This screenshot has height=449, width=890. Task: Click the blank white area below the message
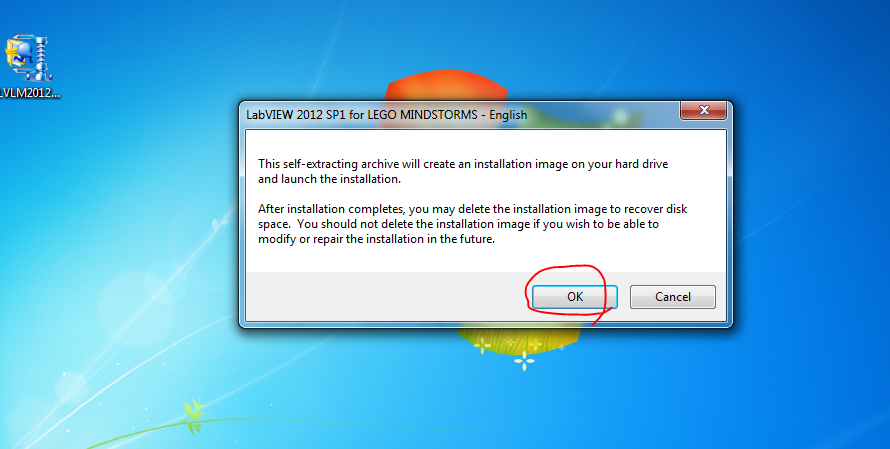[485, 259]
